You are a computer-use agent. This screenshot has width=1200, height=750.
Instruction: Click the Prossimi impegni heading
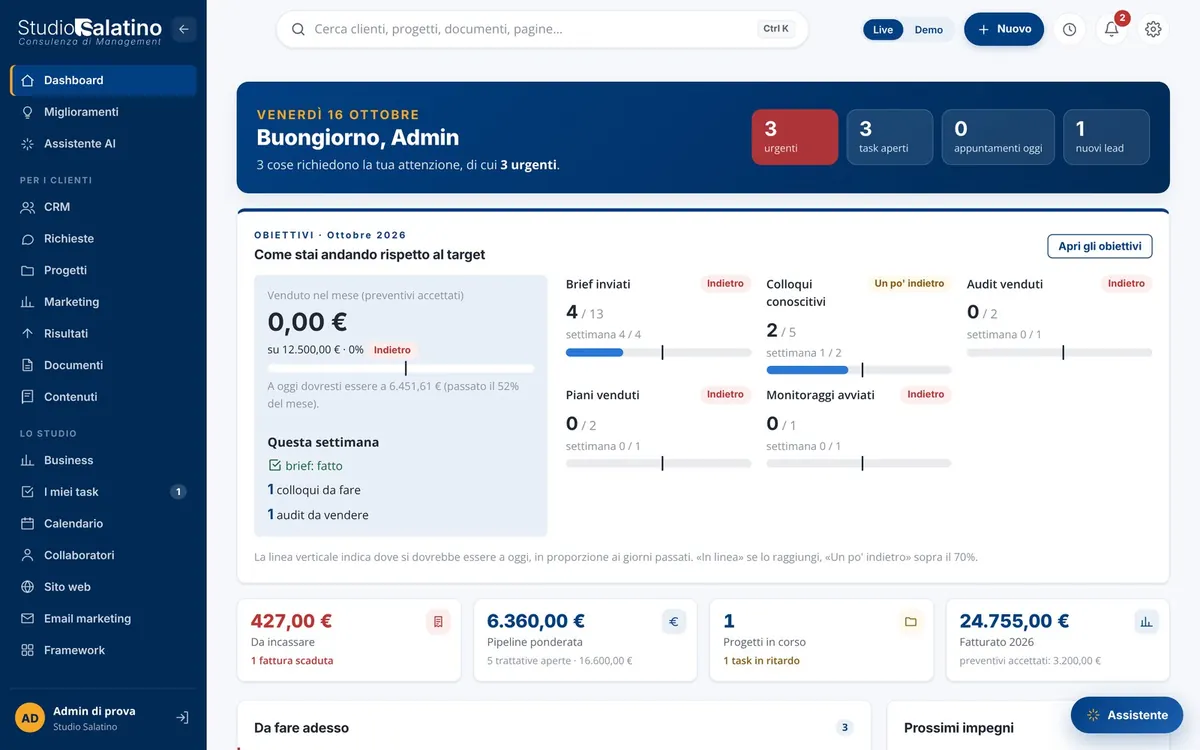959,728
